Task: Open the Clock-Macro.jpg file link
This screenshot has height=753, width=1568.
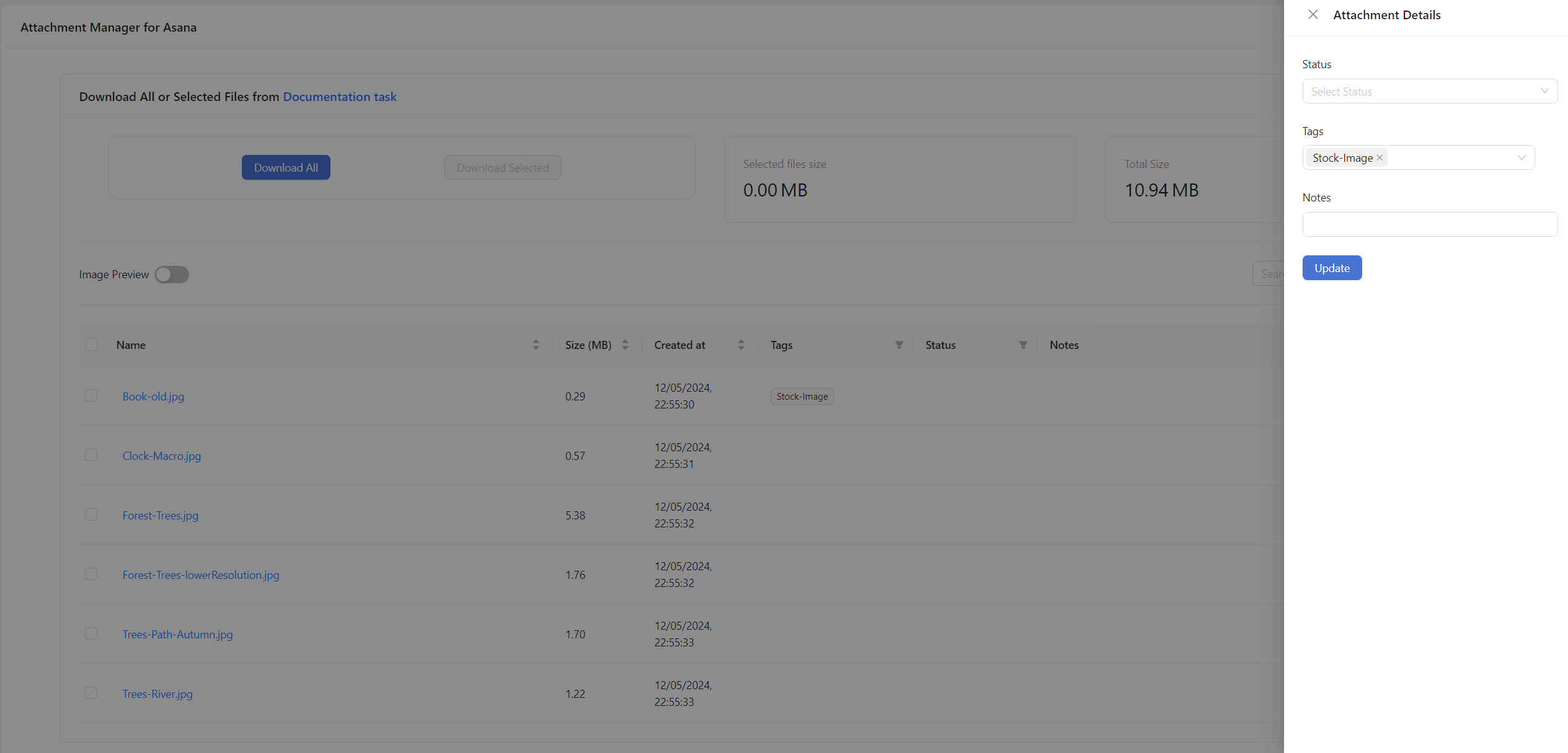Action: [x=162, y=456]
